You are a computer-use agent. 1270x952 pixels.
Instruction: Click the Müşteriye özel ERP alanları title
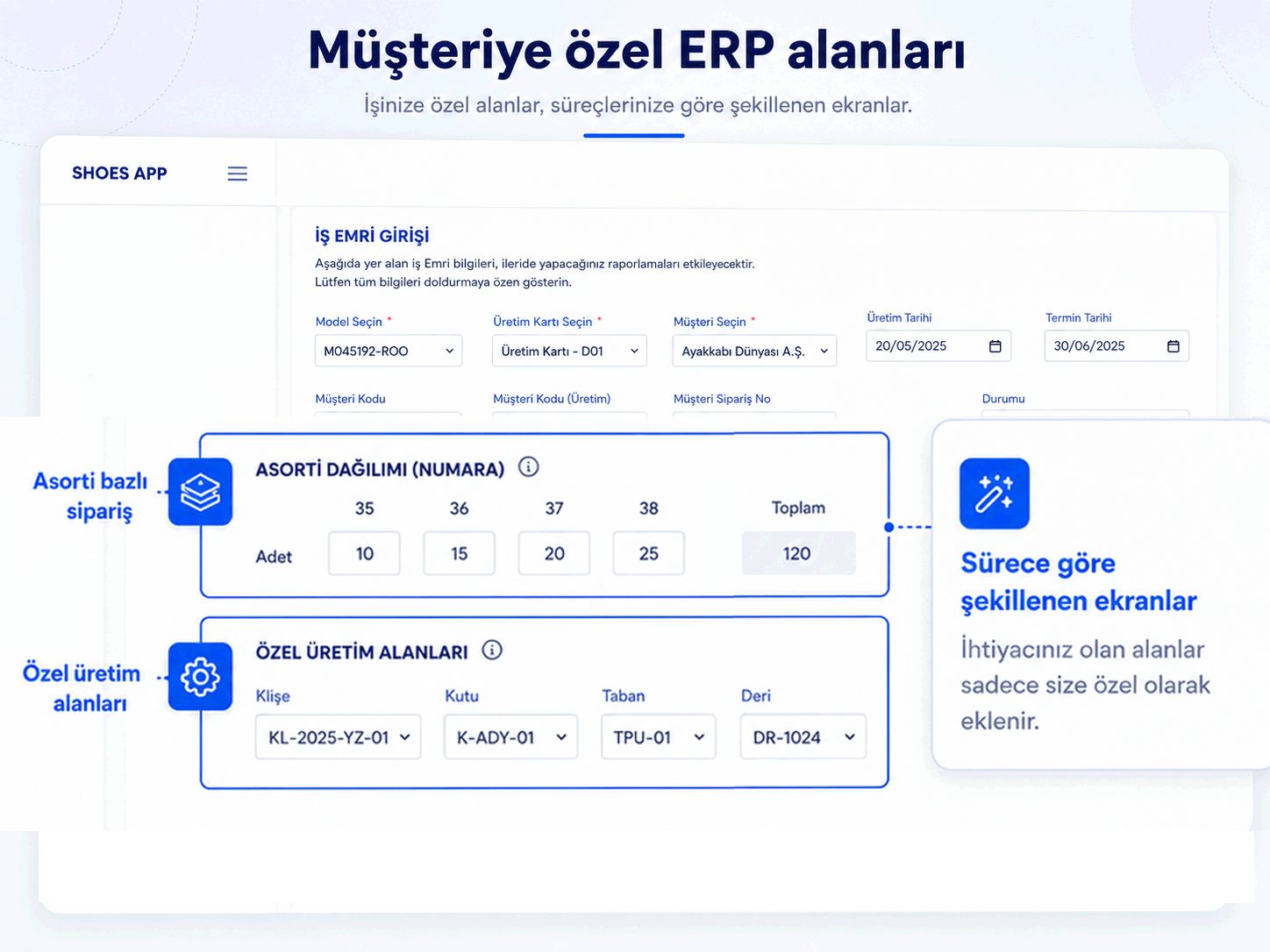(637, 50)
